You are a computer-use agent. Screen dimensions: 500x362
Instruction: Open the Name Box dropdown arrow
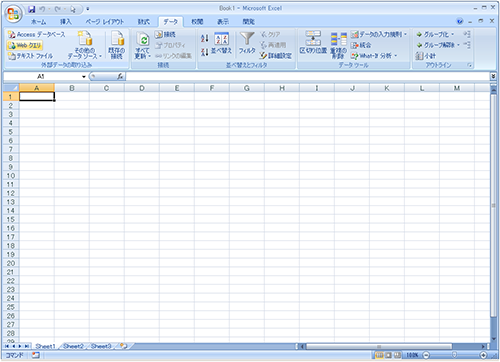pos(84,77)
